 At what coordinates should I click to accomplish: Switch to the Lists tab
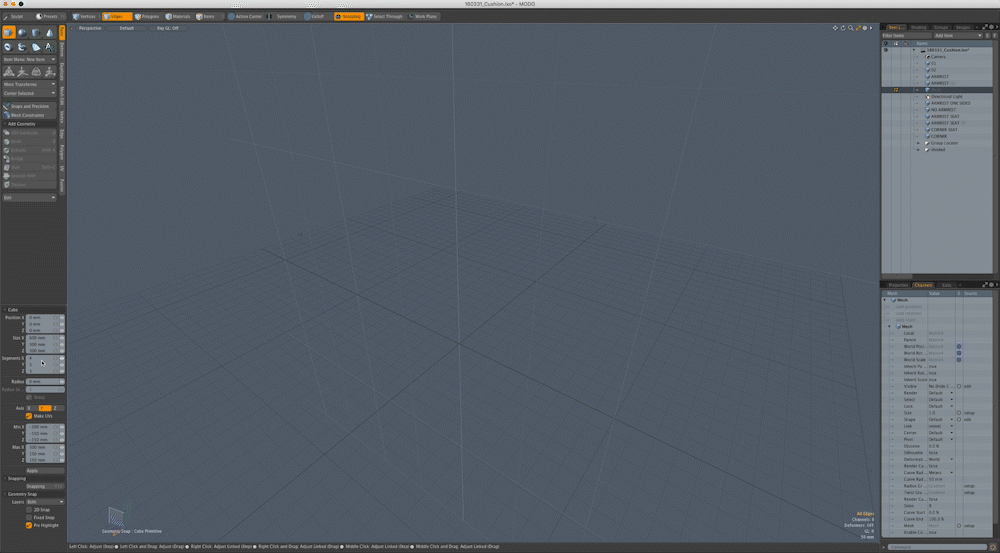point(946,285)
